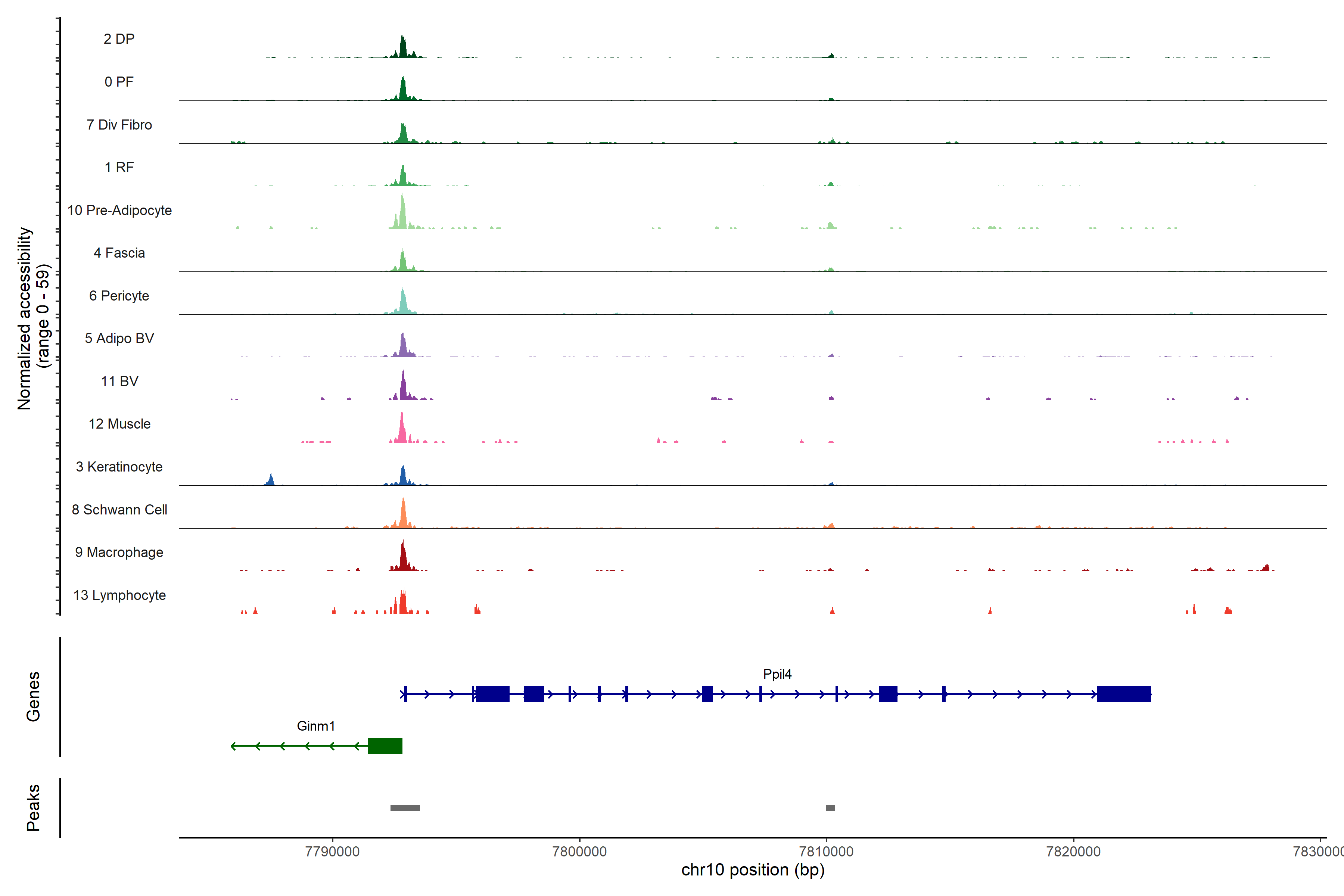
Task: Click the Genes panel label
Action: [x=33, y=696]
